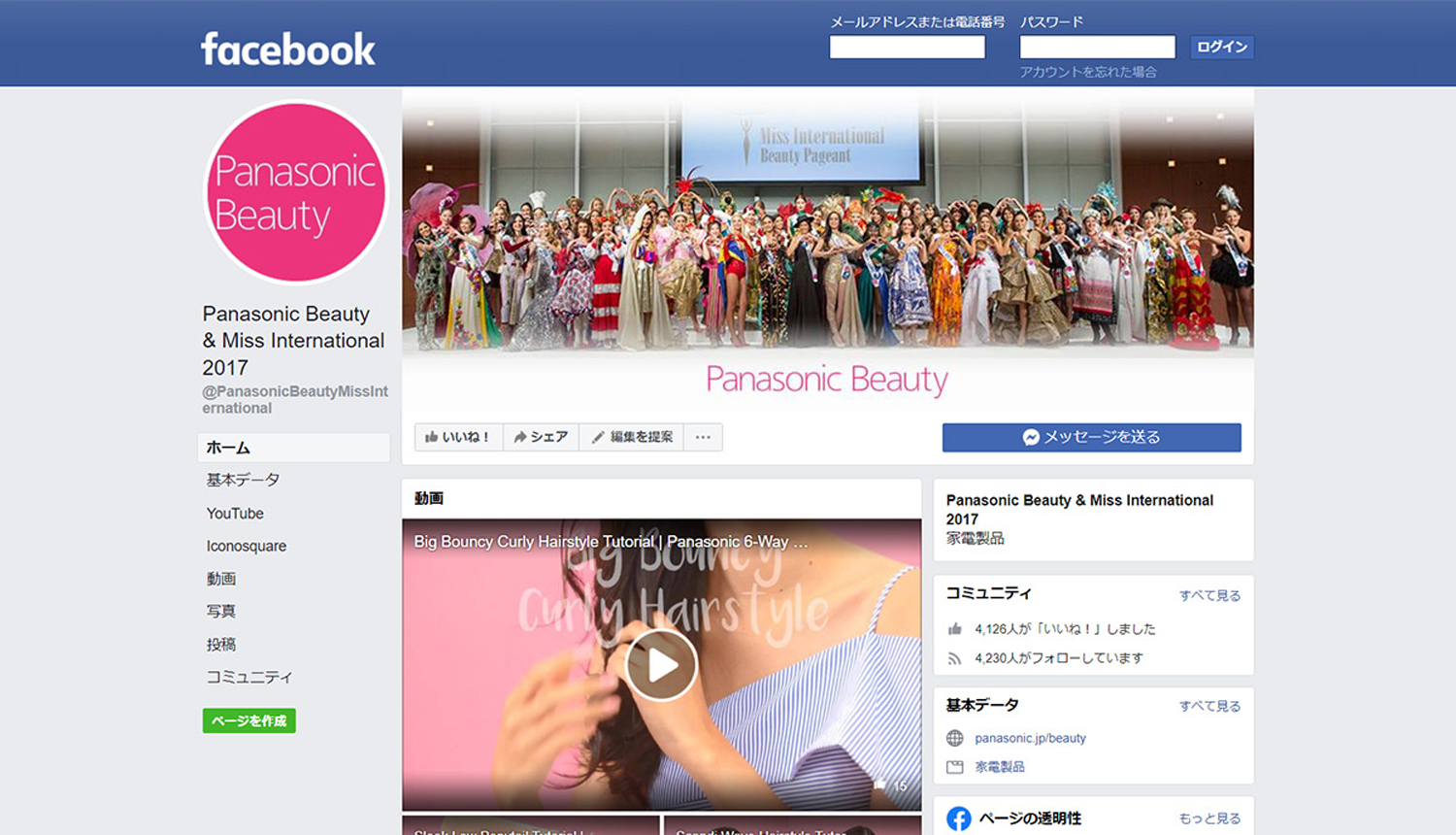1456x835 pixels.
Task: Open the panasonic.jp/beauty website link
Action: (1030, 738)
